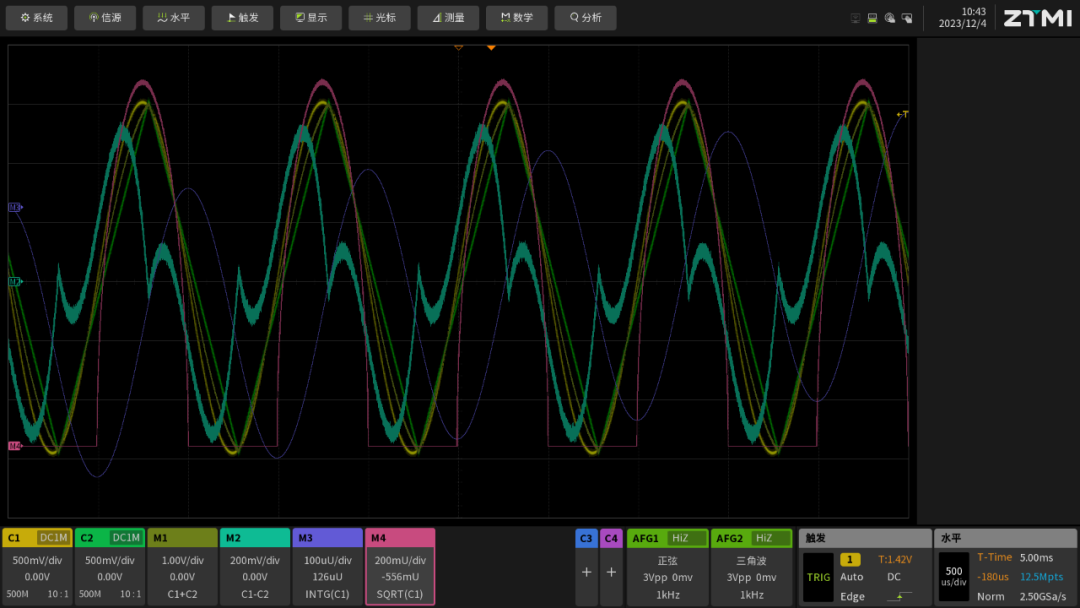
Task: Add channel C4 with the plus icon
Action: pos(611,573)
